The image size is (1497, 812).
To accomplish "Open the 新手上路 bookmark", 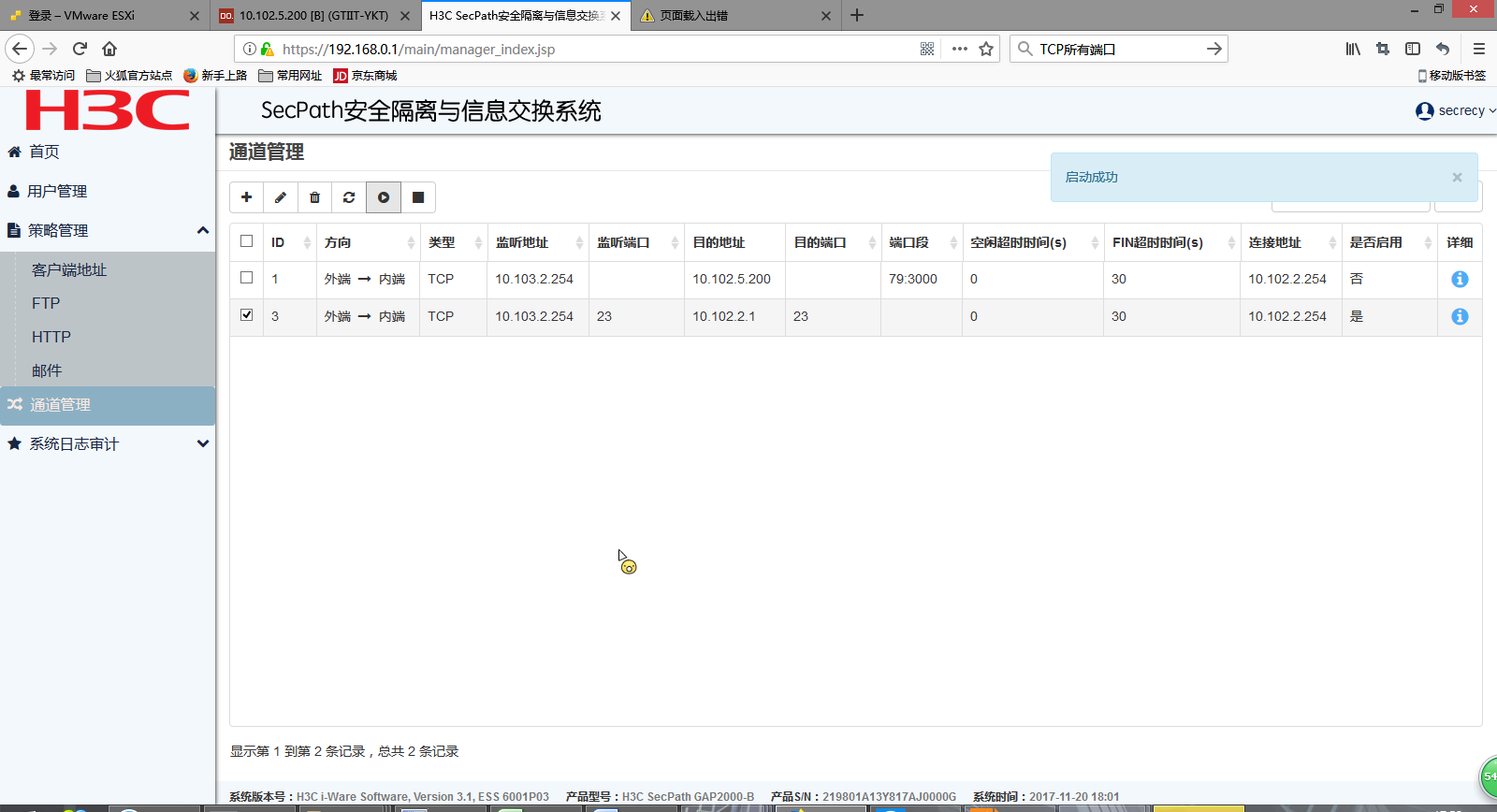I will pyautogui.click(x=215, y=76).
